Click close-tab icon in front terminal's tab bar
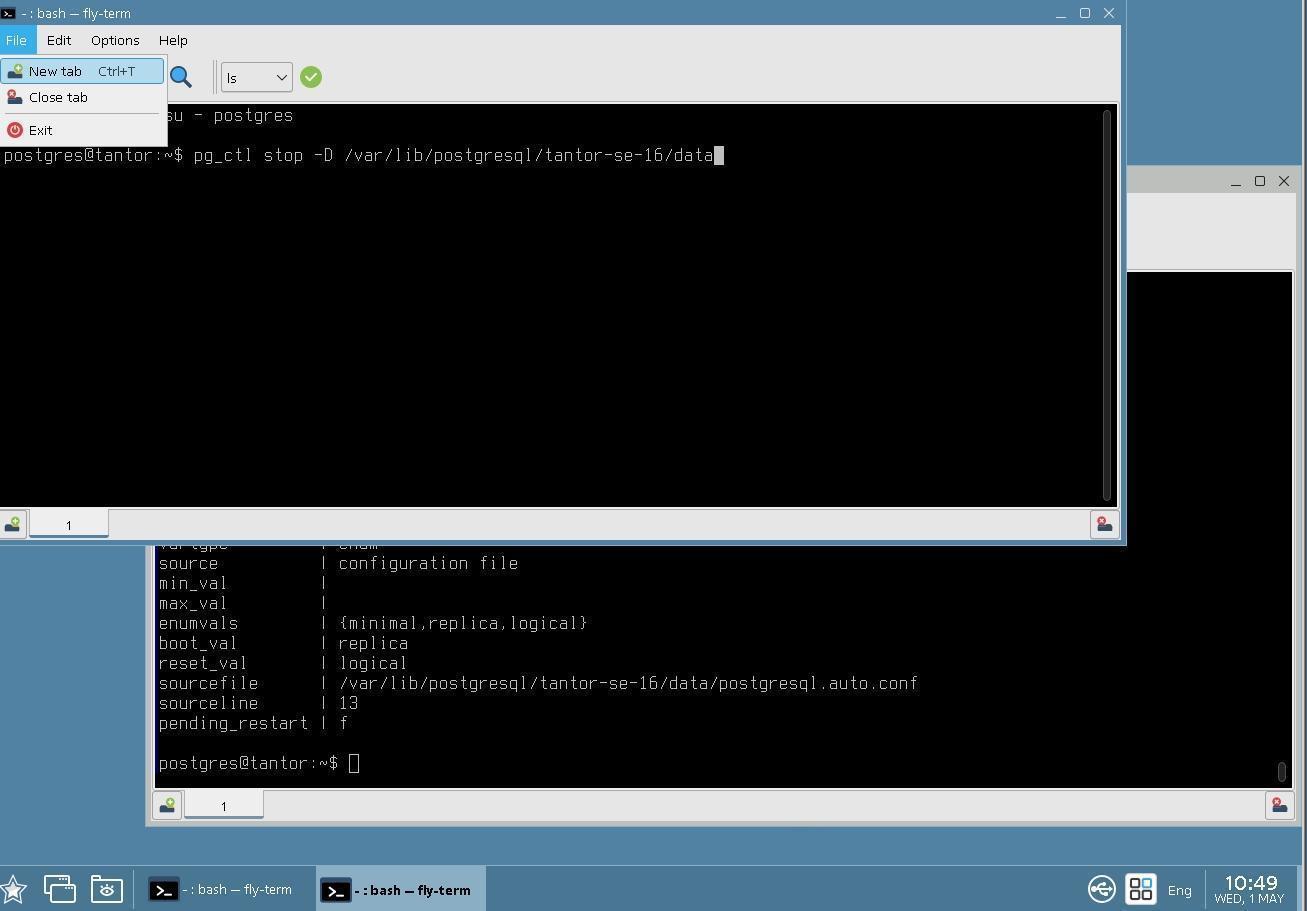 pos(1104,525)
